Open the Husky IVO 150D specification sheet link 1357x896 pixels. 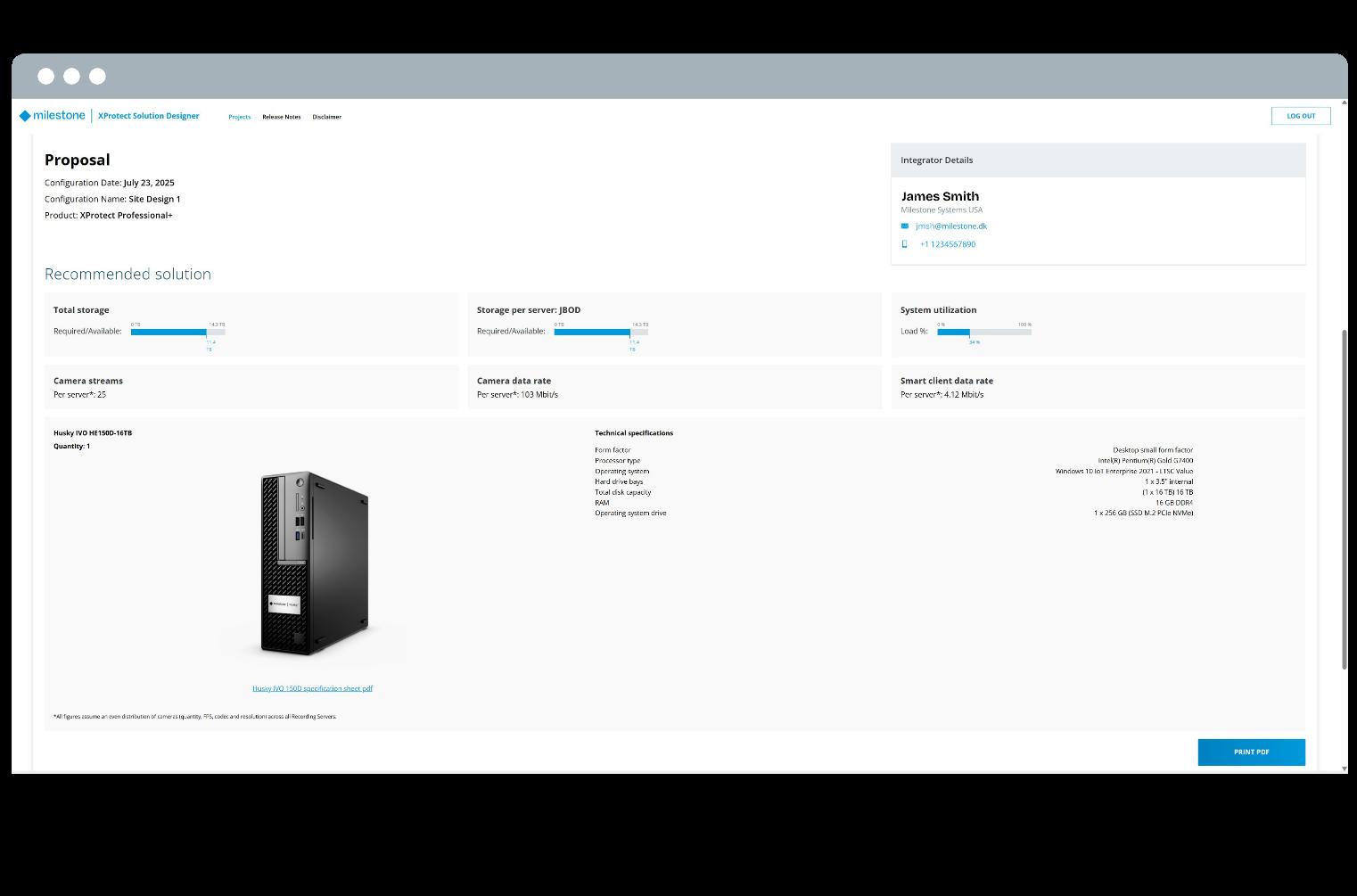pyautogui.click(x=312, y=688)
